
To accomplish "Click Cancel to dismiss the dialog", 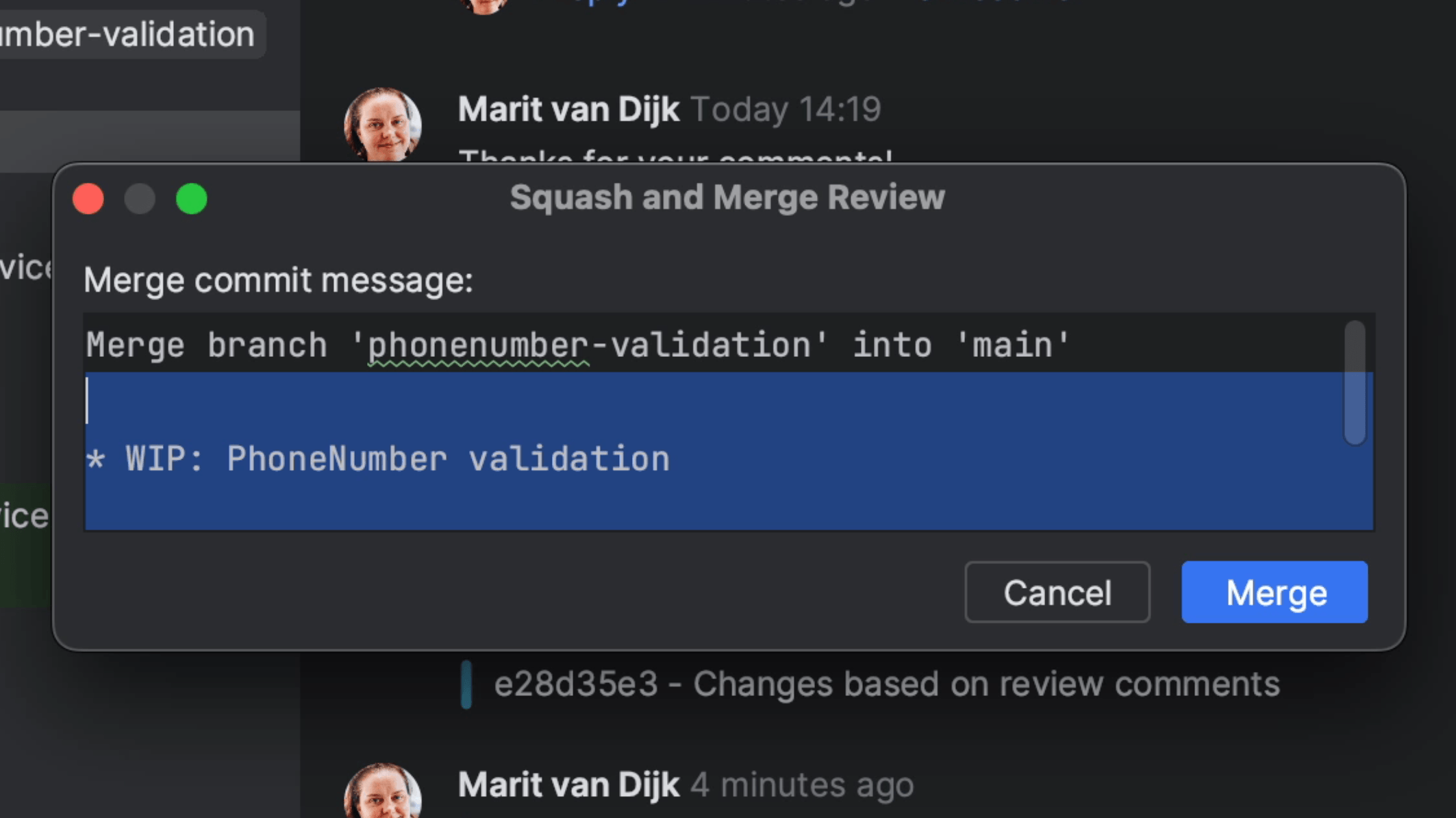I will pos(1058,592).
